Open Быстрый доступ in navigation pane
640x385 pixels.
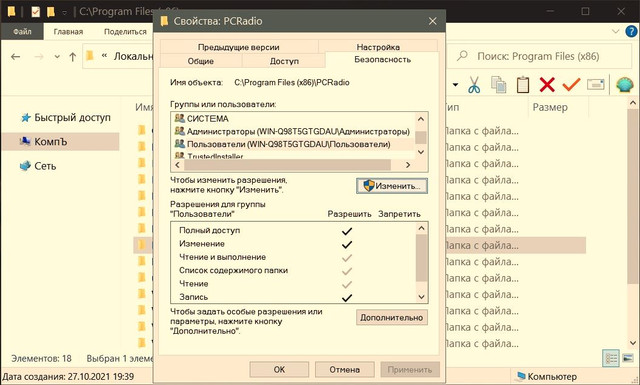(66, 118)
